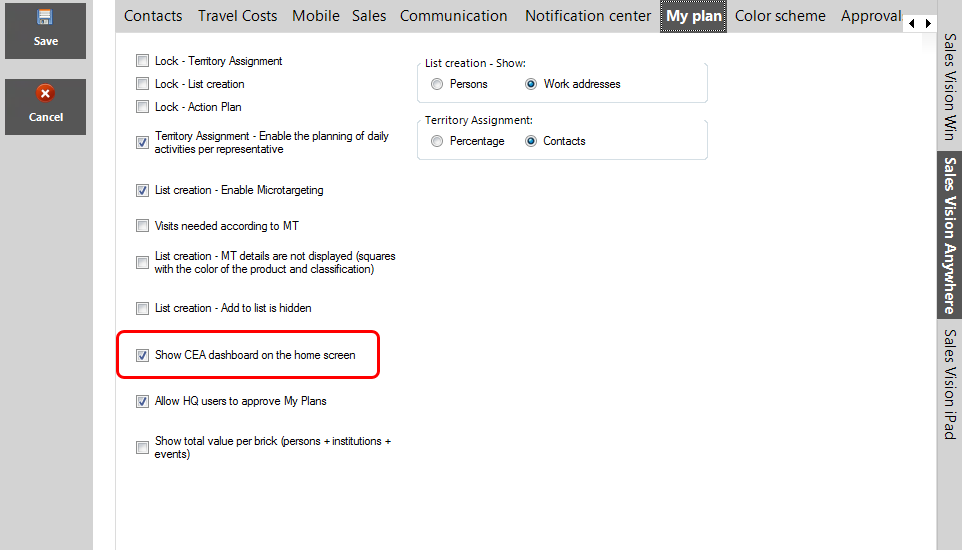The image size is (962, 550).
Task: Open the Color scheme tab
Action: [x=780, y=16]
